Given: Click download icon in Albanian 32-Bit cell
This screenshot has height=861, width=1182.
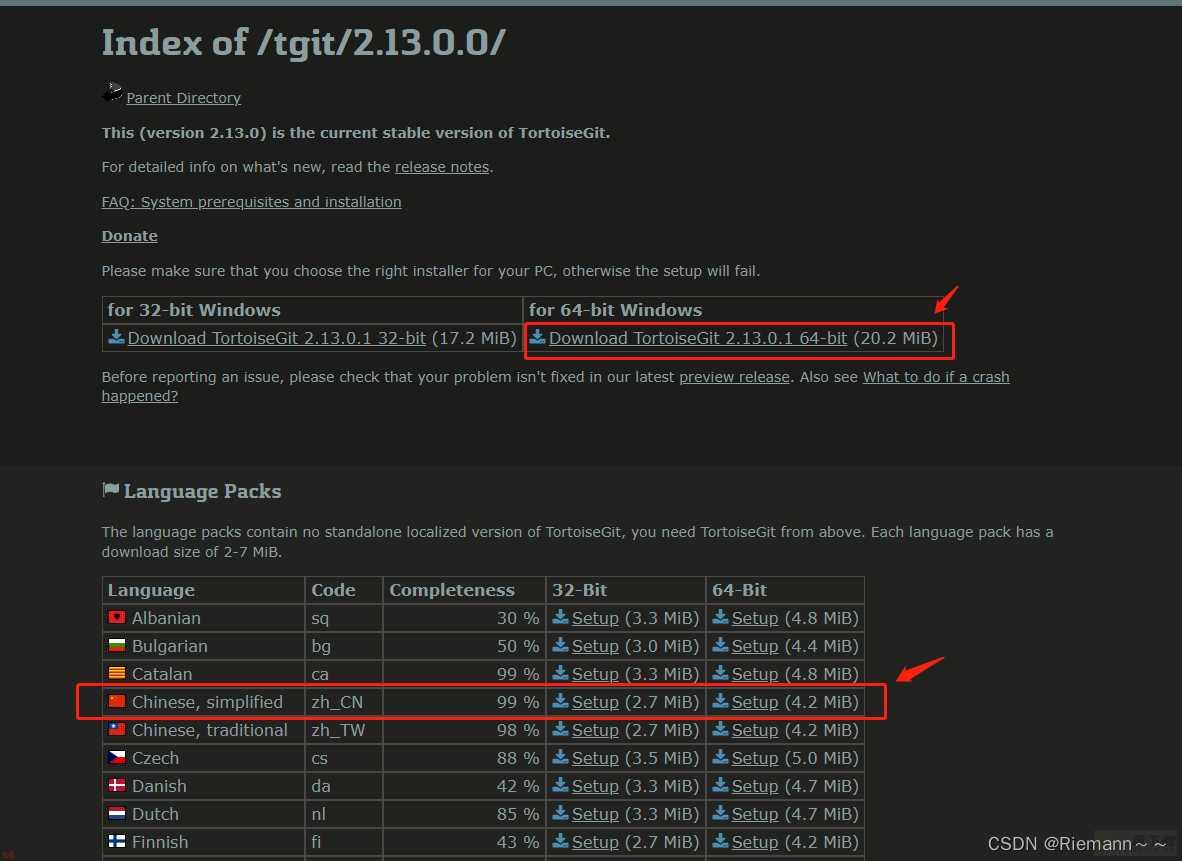Looking at the screenshot, I should pos(560,617).
